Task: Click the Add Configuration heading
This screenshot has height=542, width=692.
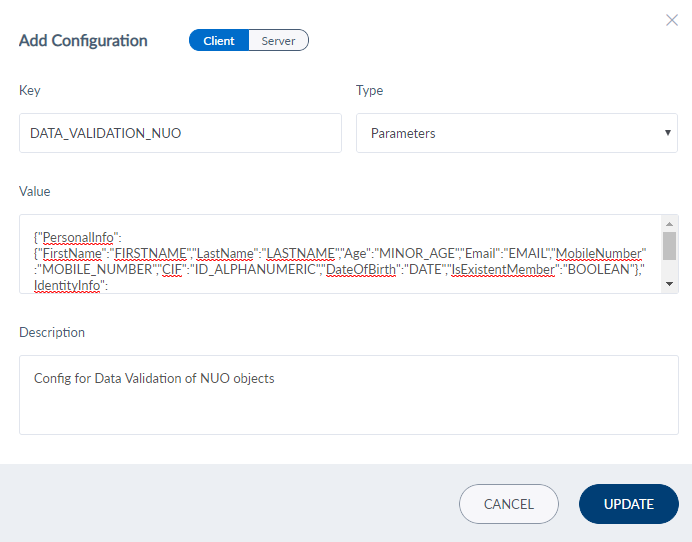Action: pyautogui.click(x=83, y=41)
